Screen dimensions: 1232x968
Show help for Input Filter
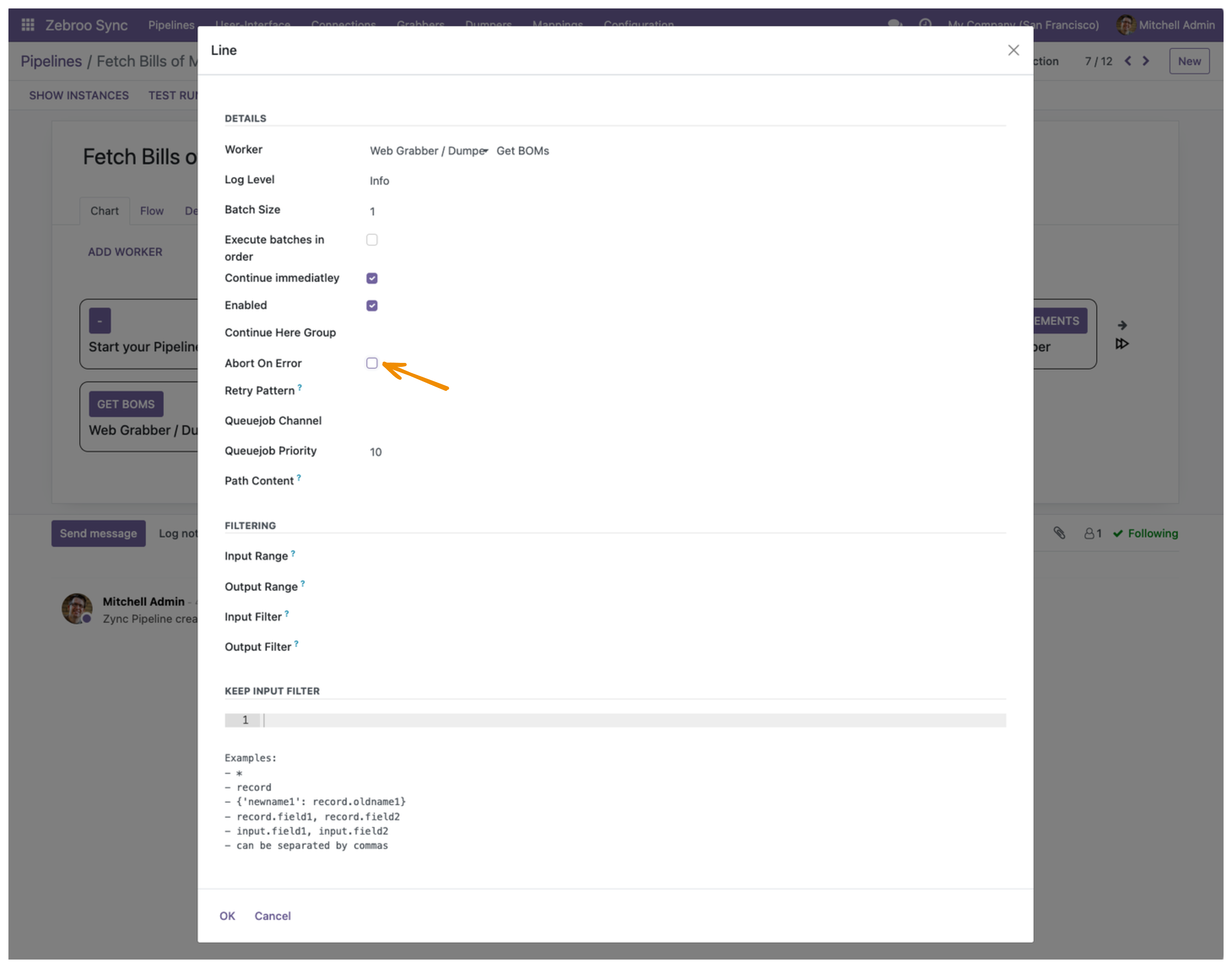point(287,614)
